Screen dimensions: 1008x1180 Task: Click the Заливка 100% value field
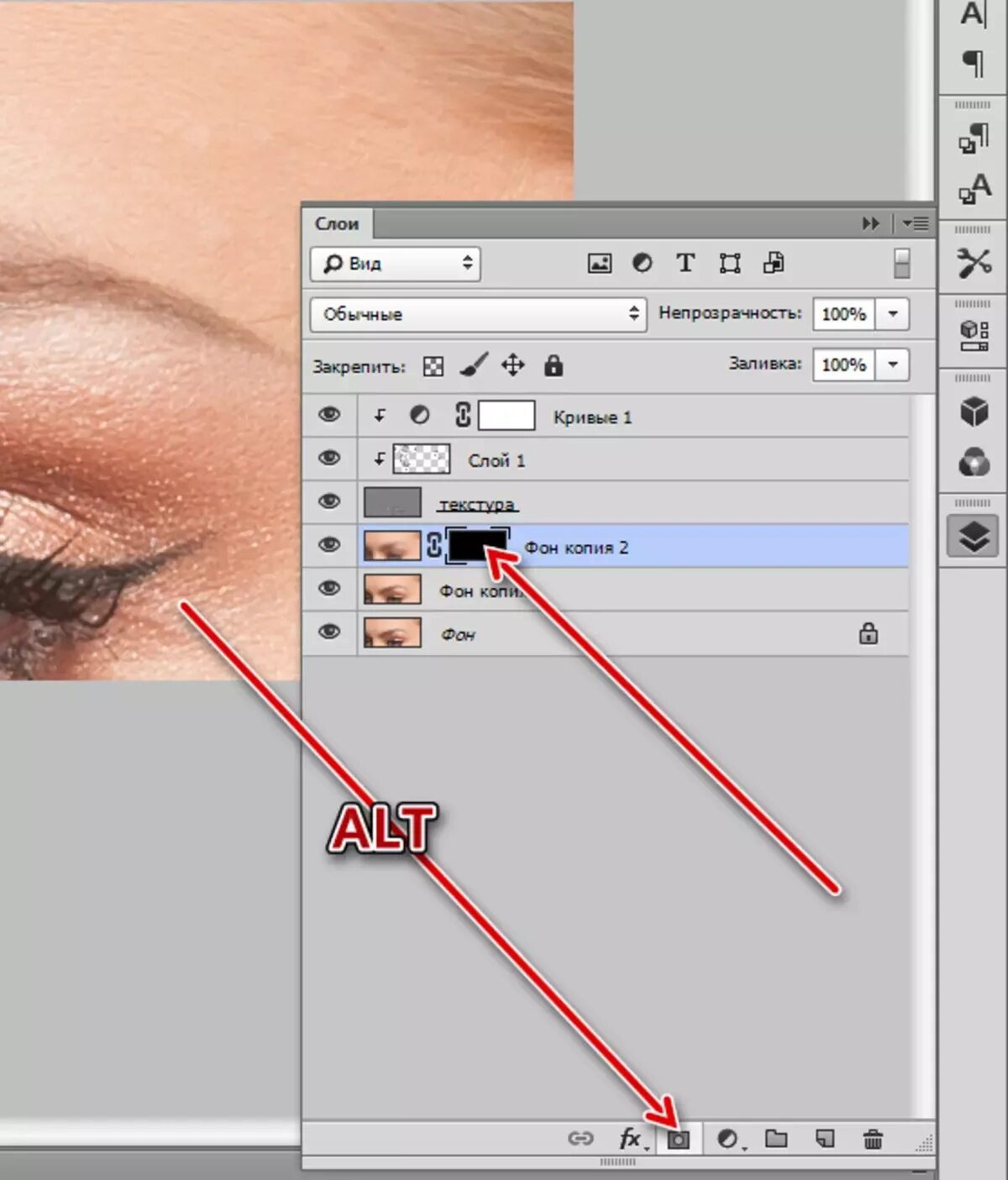coord(844,364)
